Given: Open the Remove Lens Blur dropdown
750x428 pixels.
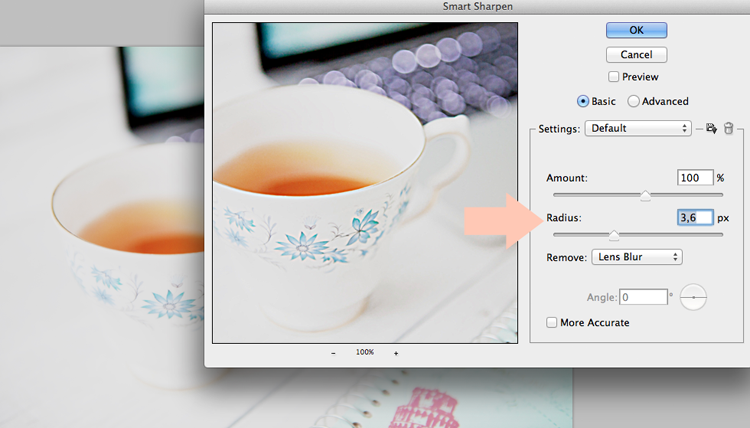Looking at the screenshot, I should tap(637, 257).
